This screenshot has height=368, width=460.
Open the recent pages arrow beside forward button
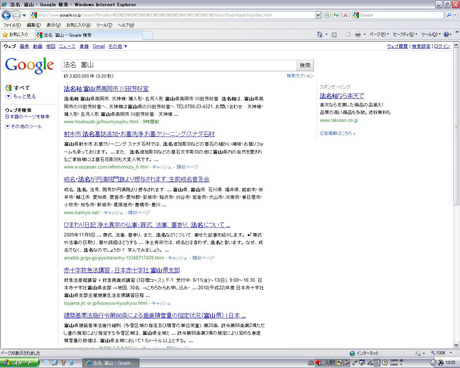click(24, 15)
